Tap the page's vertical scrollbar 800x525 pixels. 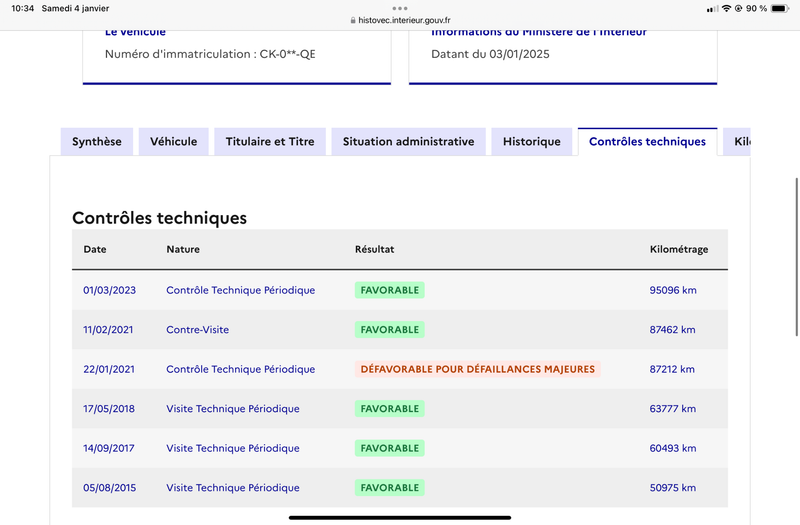pyautogui.click(x=797, y=257)
